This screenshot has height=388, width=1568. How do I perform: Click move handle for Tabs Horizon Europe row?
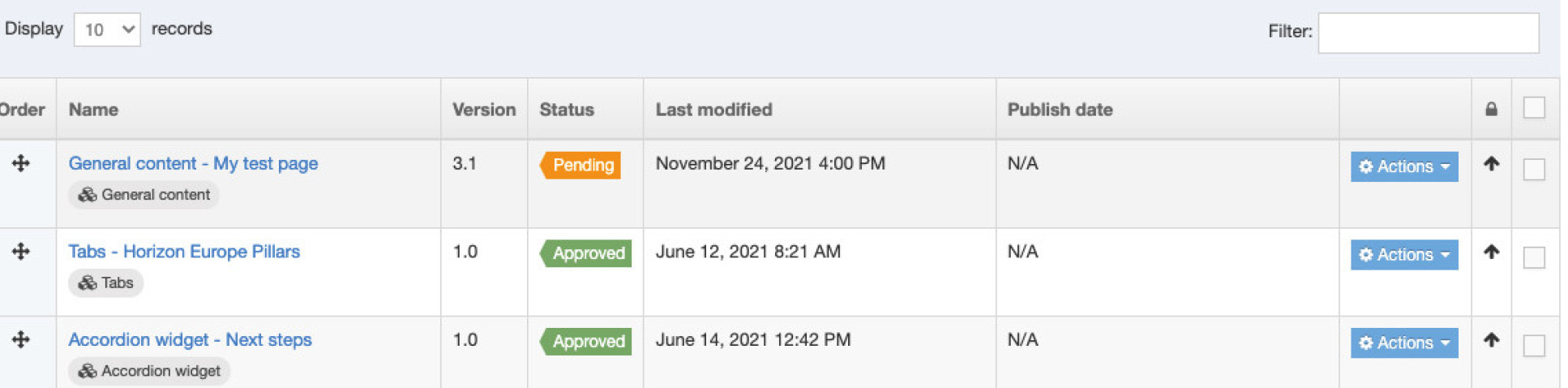(21, 252)
